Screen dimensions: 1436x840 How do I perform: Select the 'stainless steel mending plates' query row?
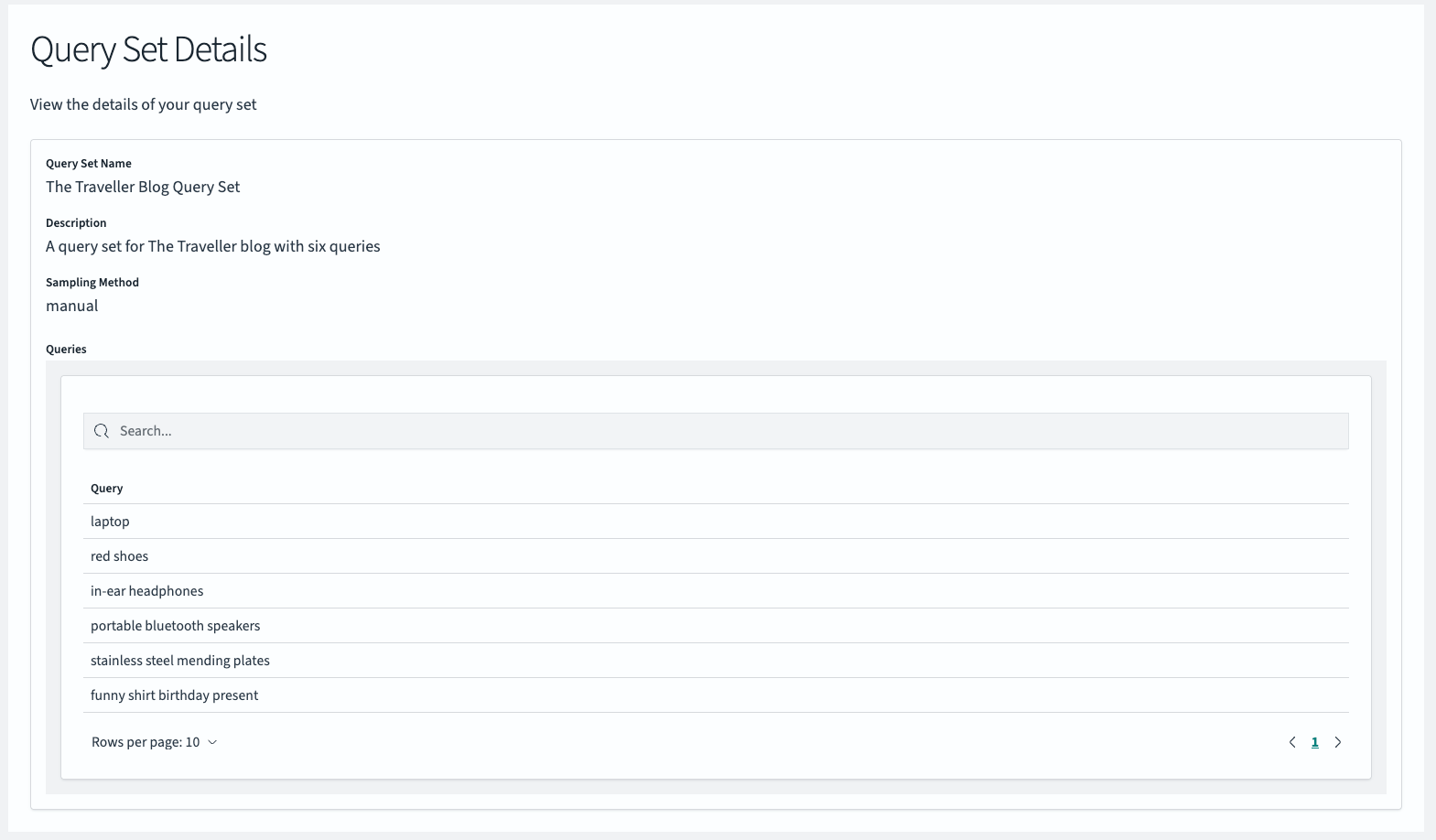click(x=716, y=661)
